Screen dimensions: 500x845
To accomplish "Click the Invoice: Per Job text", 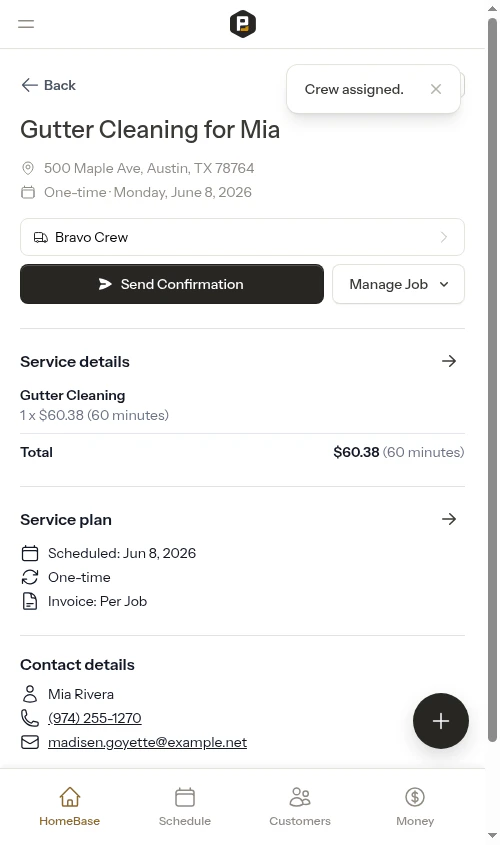I will tap(98, 601).
